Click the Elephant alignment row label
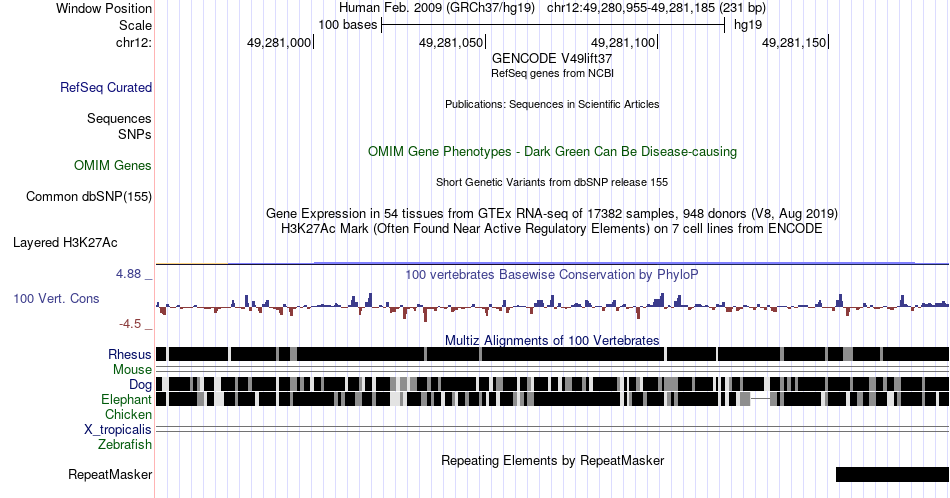The image size is (950, 498). 126,400
